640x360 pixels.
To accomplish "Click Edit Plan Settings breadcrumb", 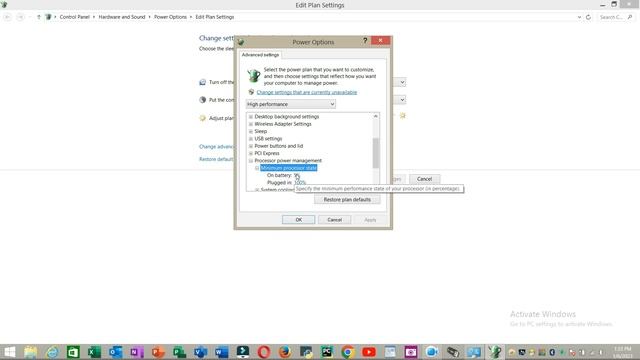I will (215, 17).
